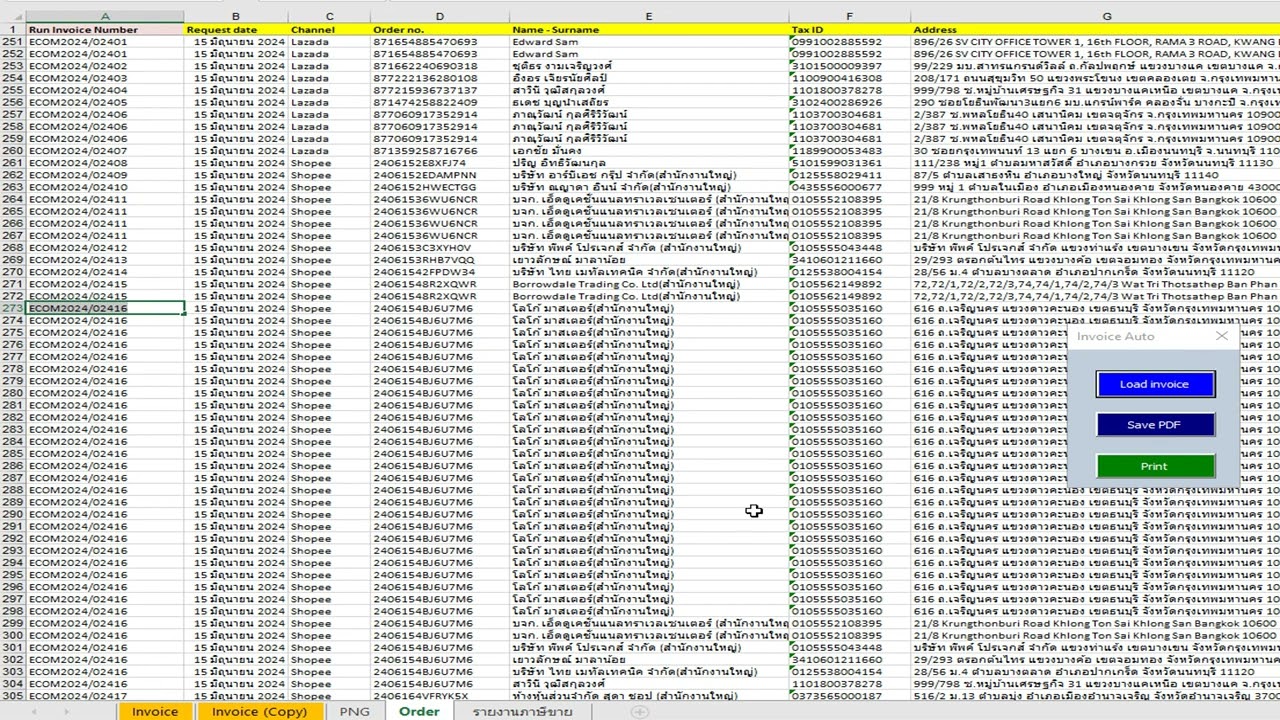Click the Tax ID header cell
Image resolution: width=1280 pixels, height=720 pixels.
850,30
